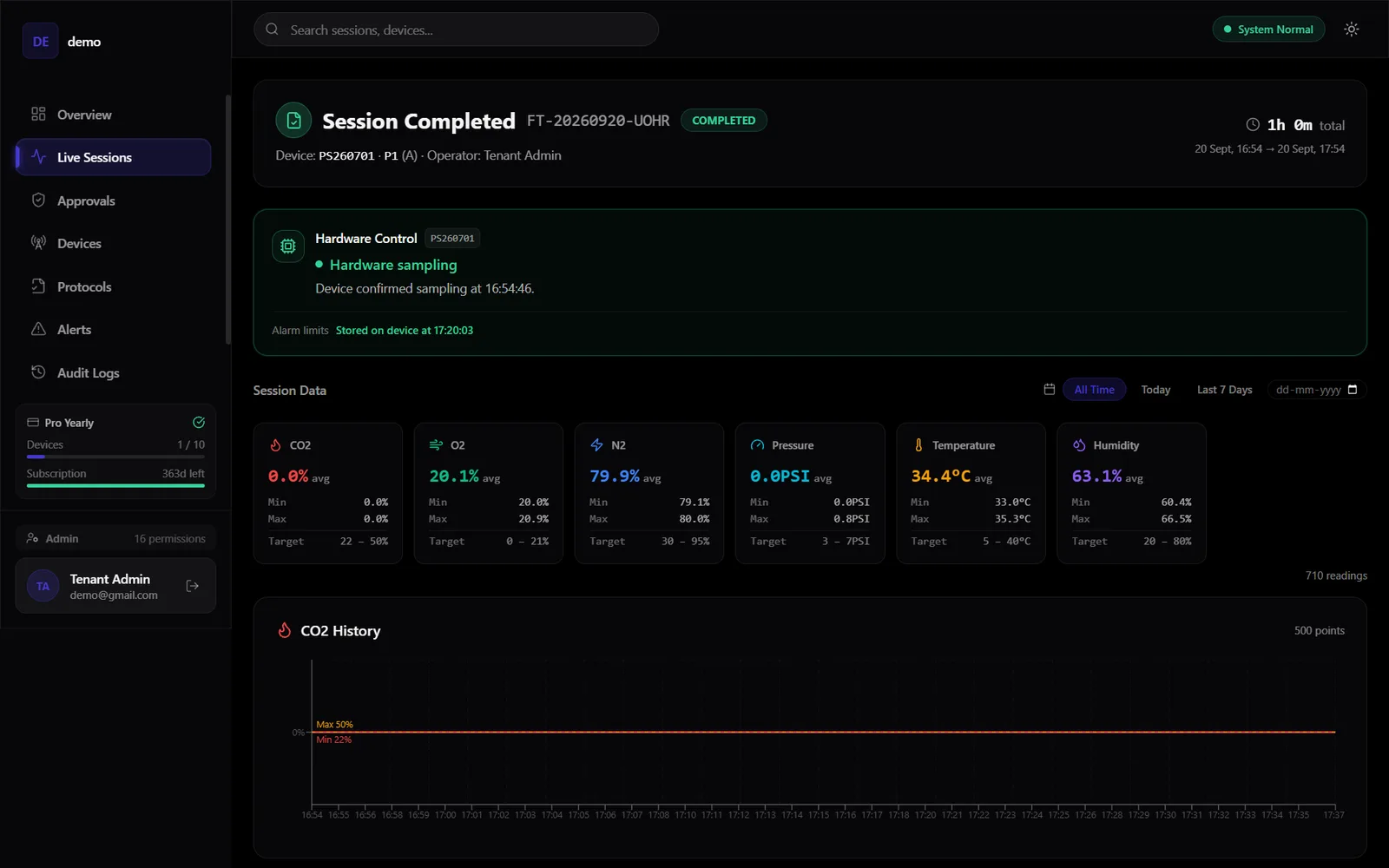
Task: Click the CO2 flame icon on card
Action: [x=275, y=445]
